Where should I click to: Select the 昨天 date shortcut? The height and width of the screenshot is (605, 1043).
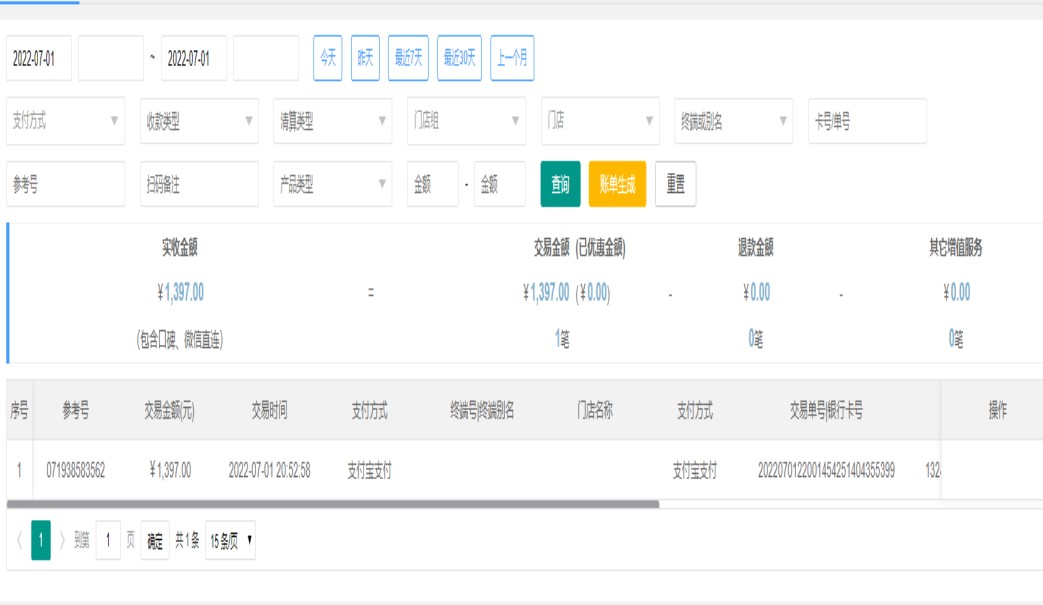(x=365, y=58)
